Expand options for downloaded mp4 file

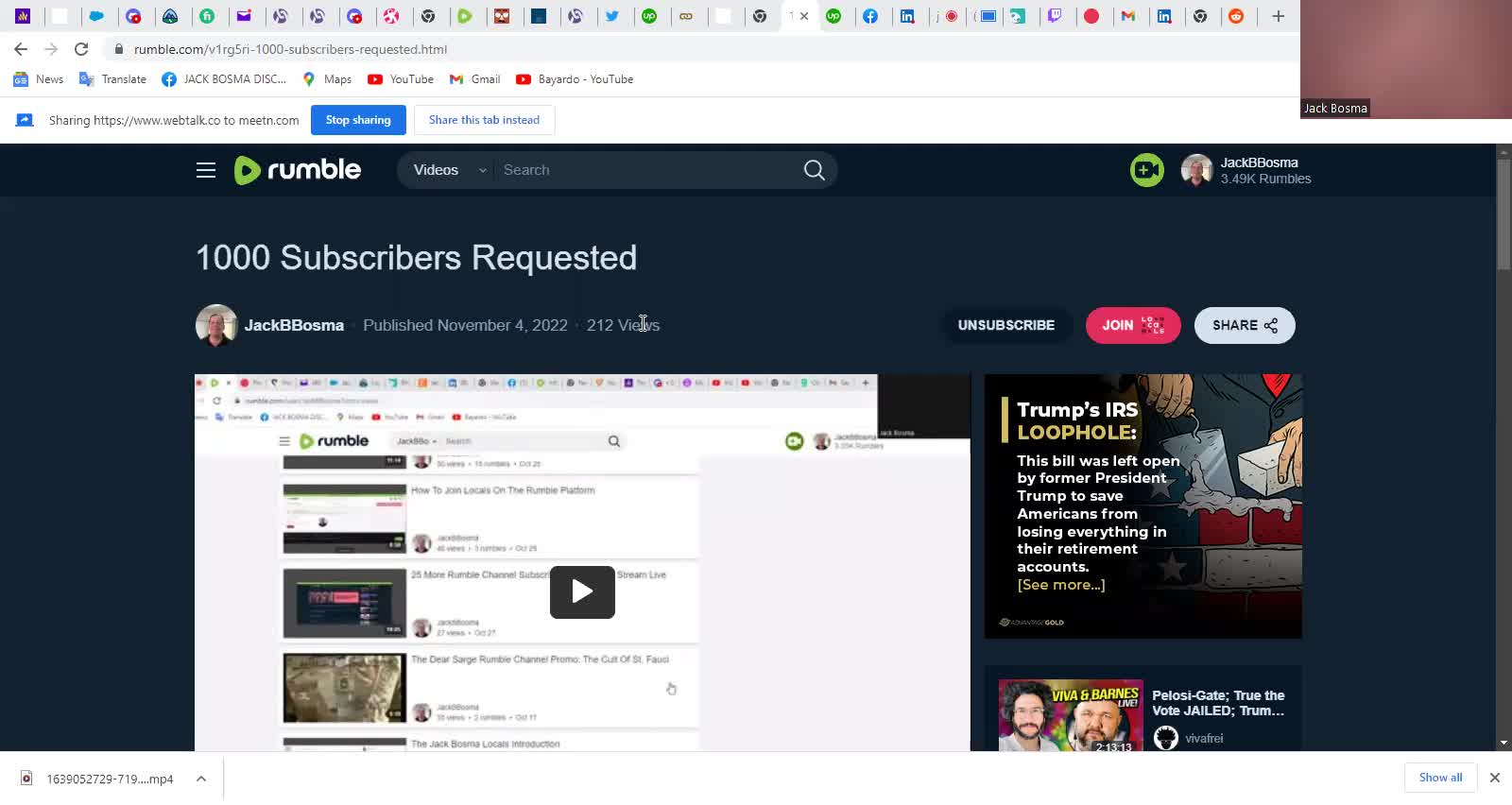click(201, 779)
